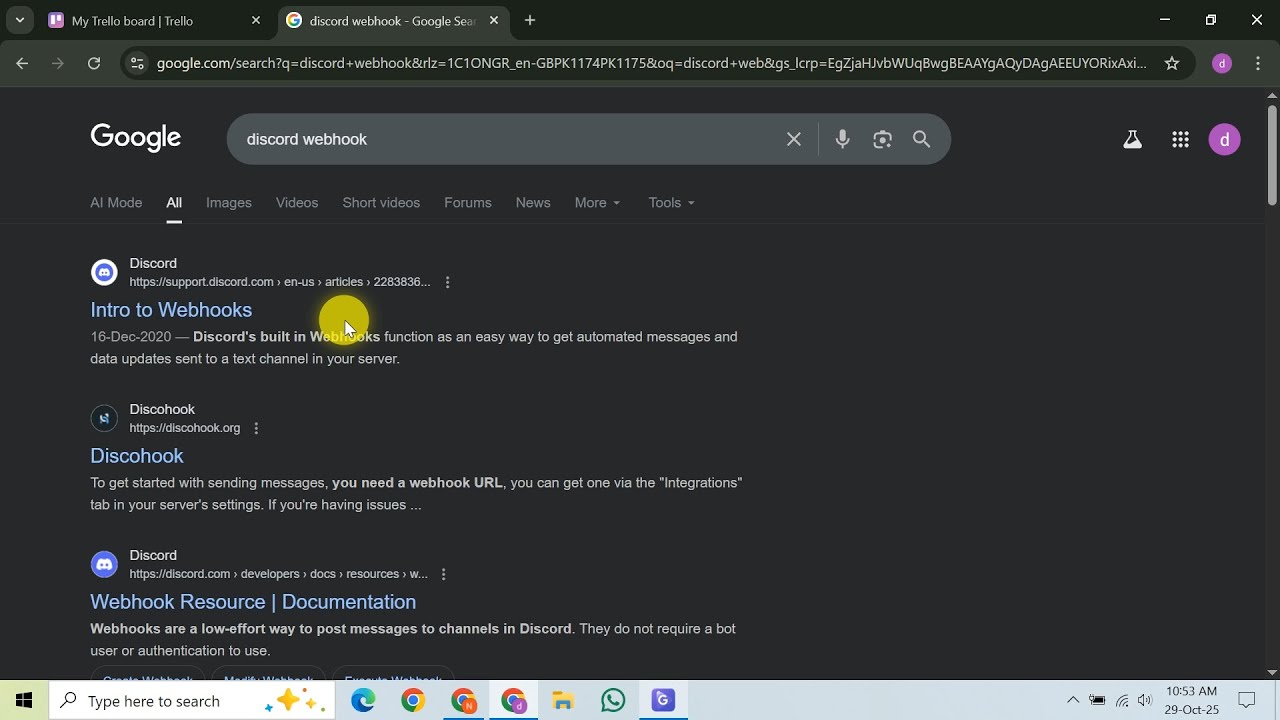Viewport: 1280px width, 720px height.
Task: Submit search with magnifier icon
Action: click(x=922, y=139)
